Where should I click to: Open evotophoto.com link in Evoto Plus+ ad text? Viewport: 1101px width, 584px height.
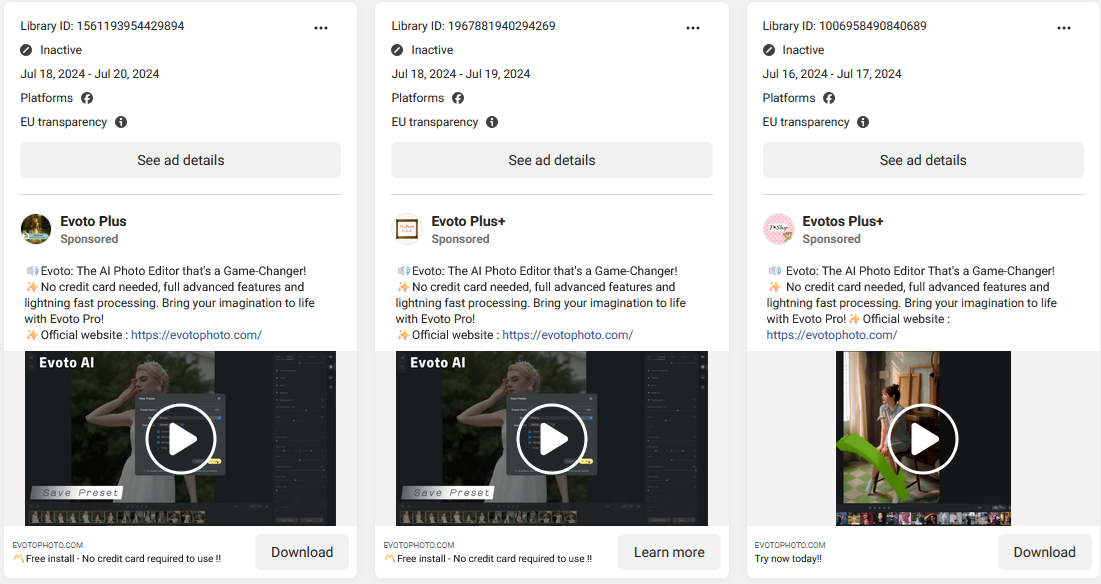click(567, 335)
